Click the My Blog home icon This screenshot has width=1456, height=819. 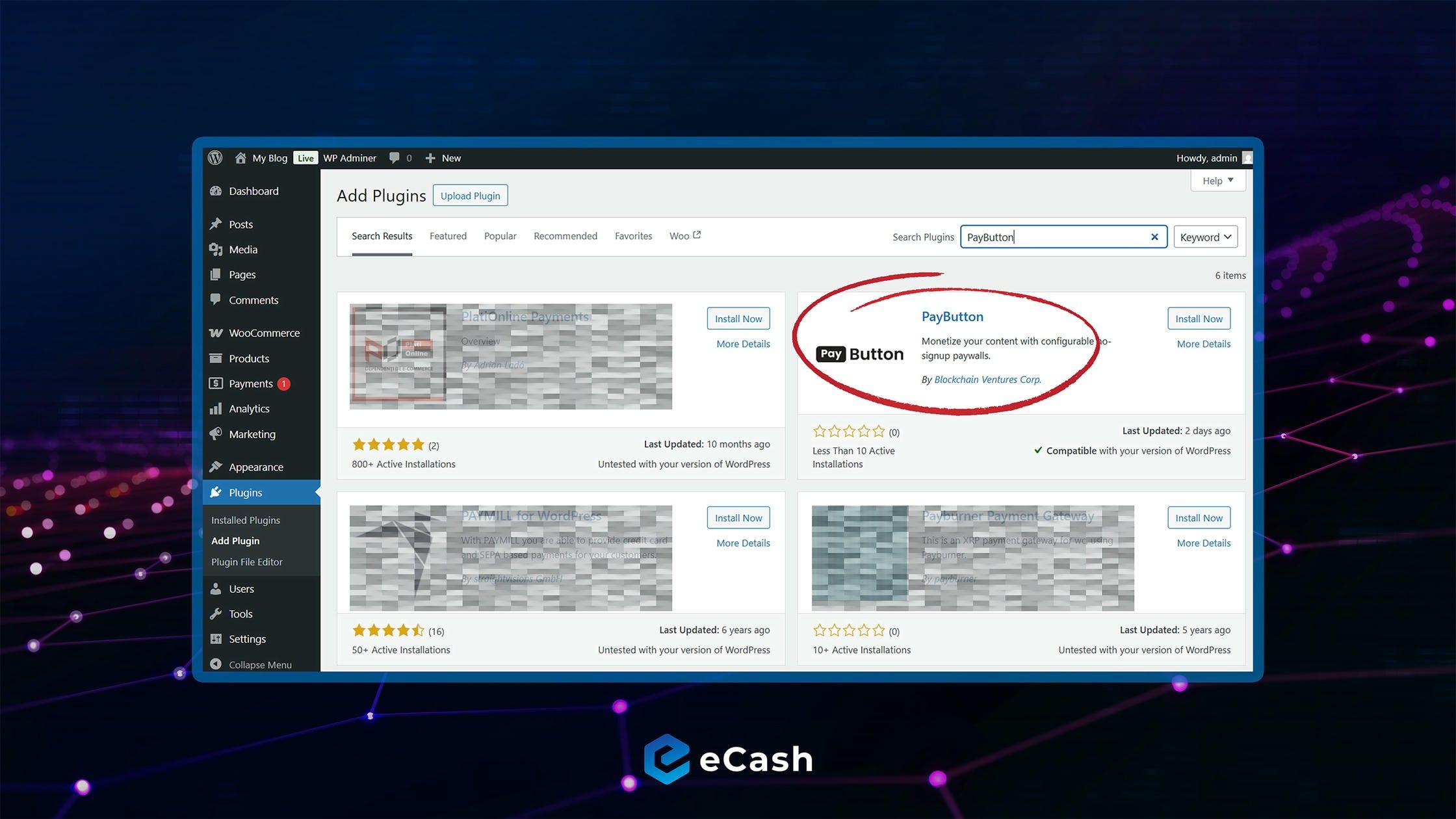point(240,158)
